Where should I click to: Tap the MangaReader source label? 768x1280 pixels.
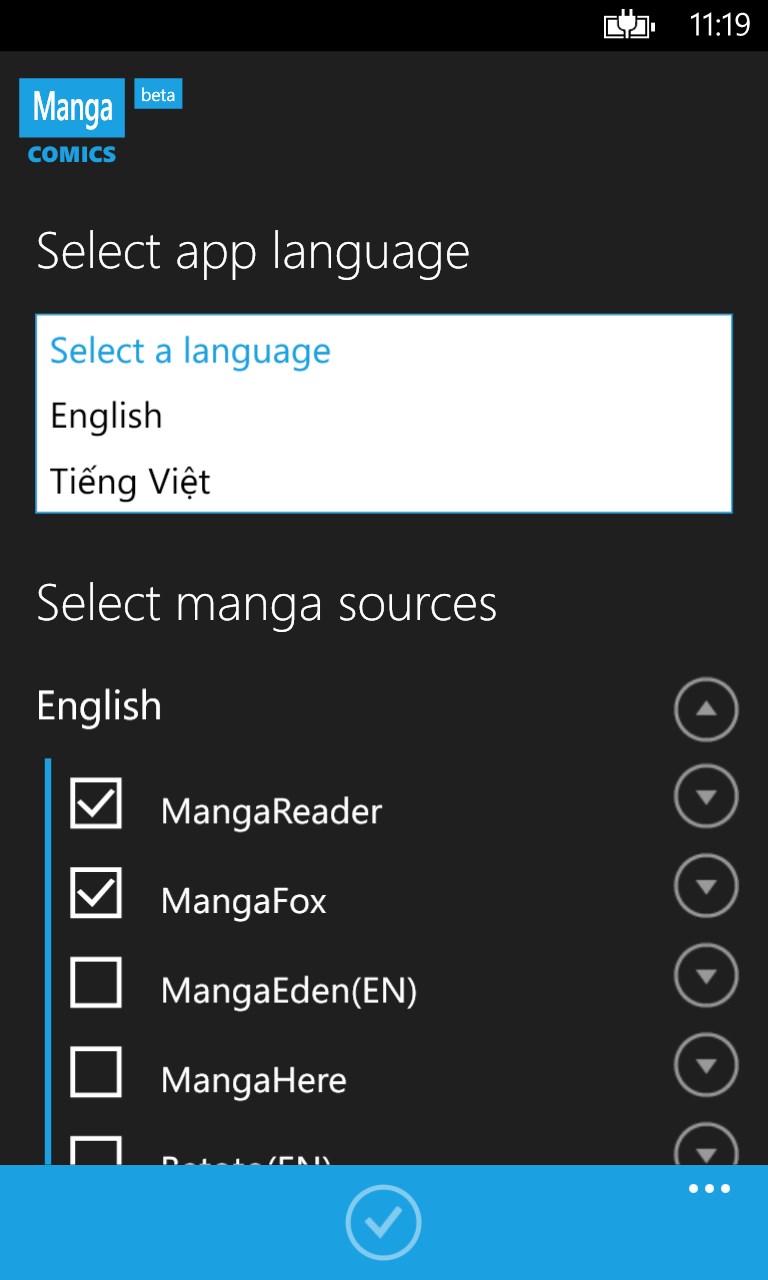click(271, 811)
